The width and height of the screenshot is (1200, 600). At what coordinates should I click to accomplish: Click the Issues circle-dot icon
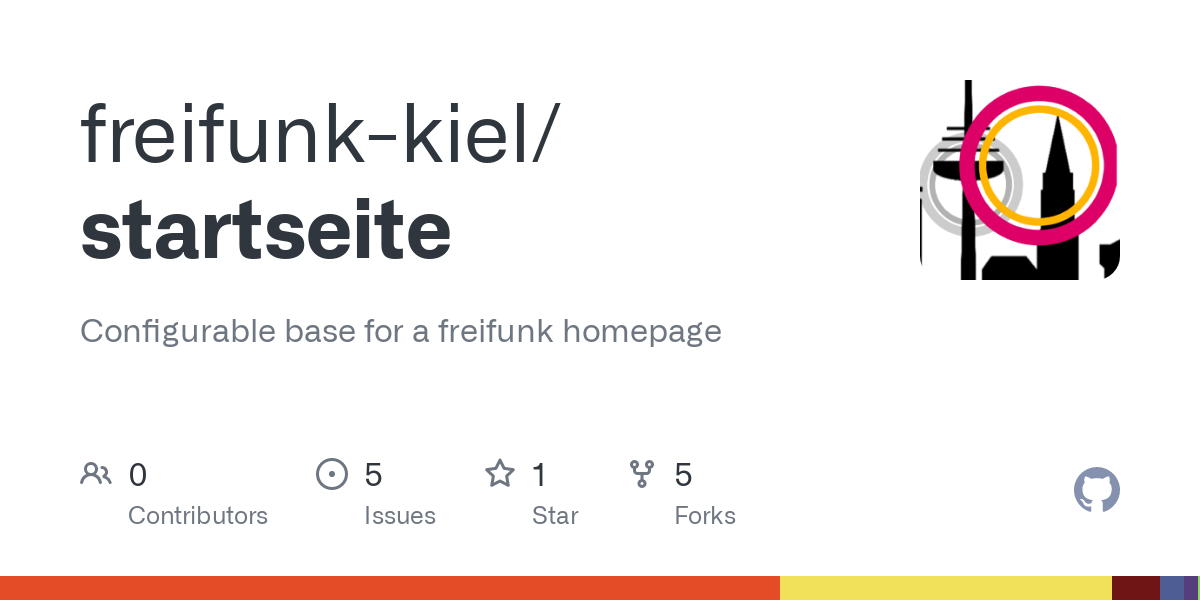pyautogui.click(x=331, y=474)
